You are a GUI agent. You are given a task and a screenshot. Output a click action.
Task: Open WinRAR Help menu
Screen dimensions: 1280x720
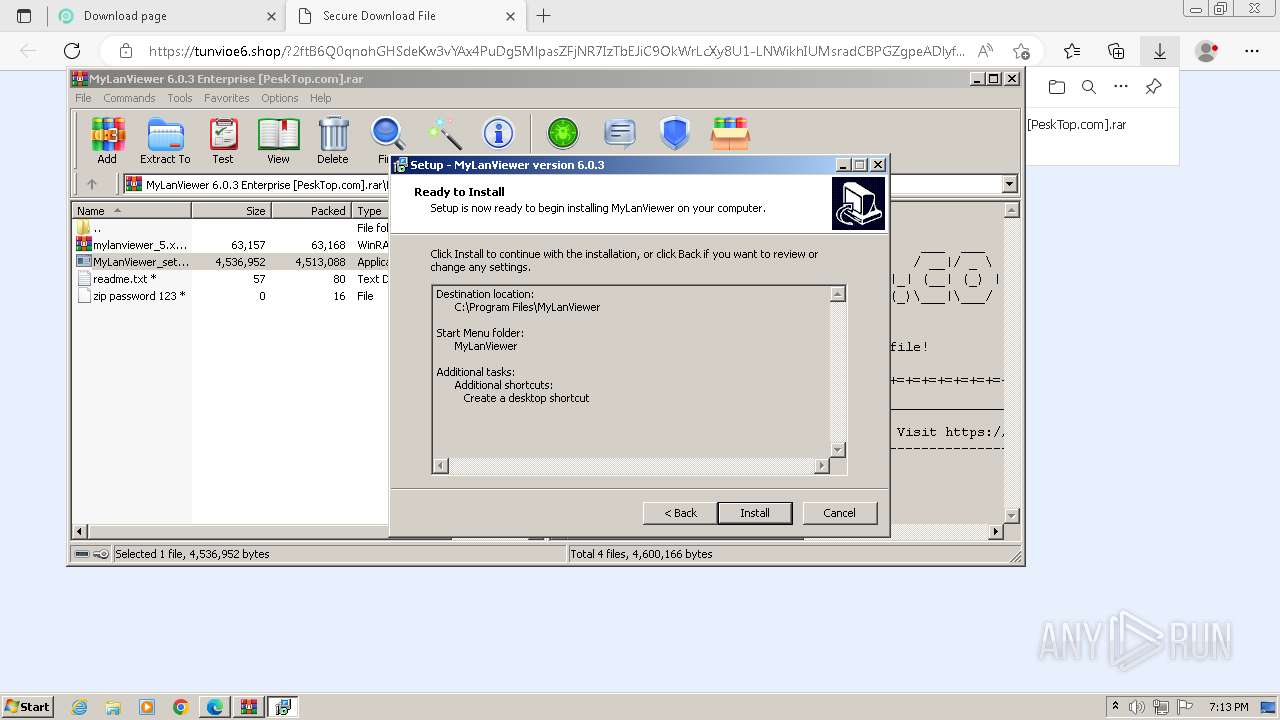[320, 98]
